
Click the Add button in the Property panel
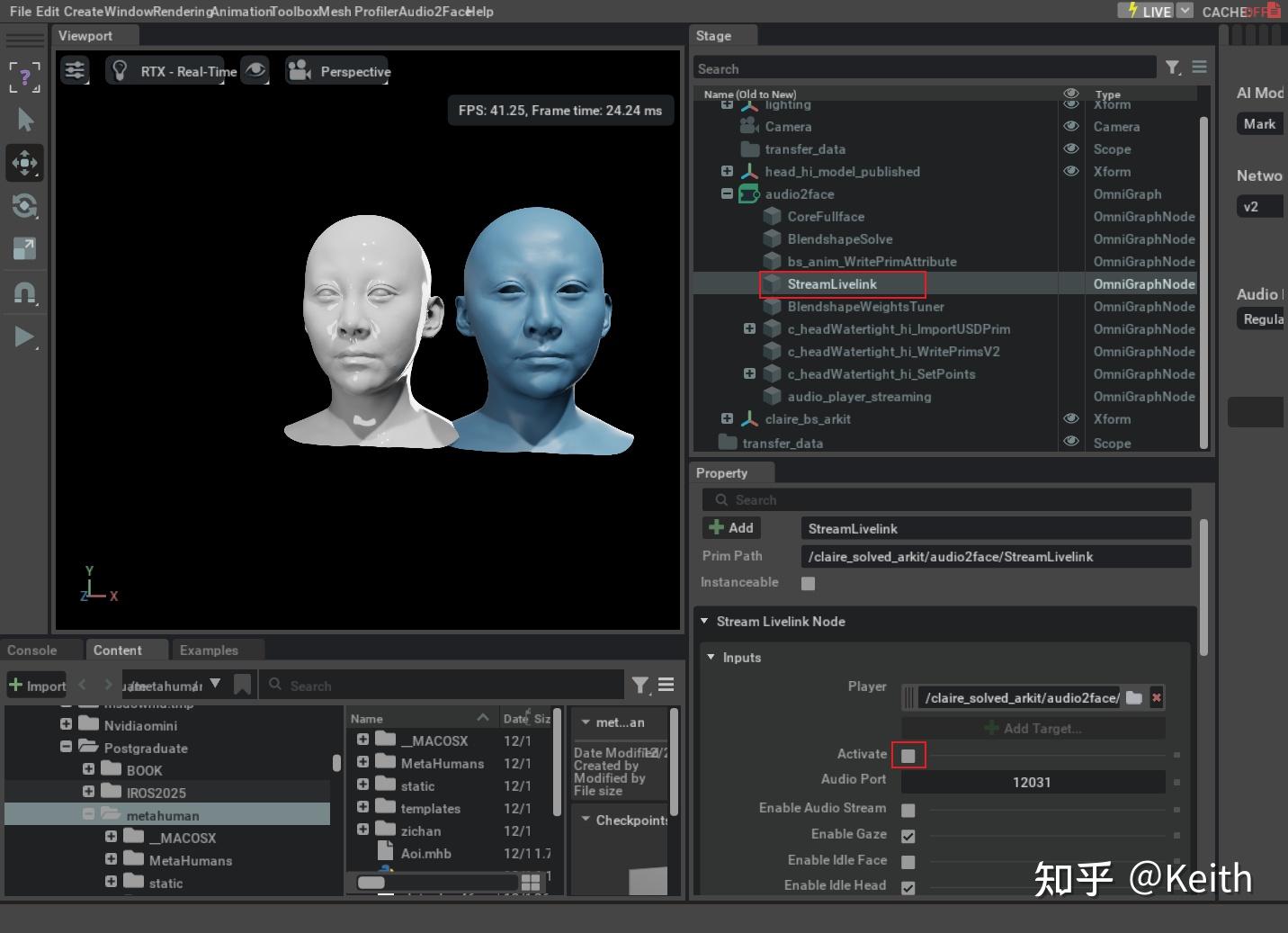point(730,527)
